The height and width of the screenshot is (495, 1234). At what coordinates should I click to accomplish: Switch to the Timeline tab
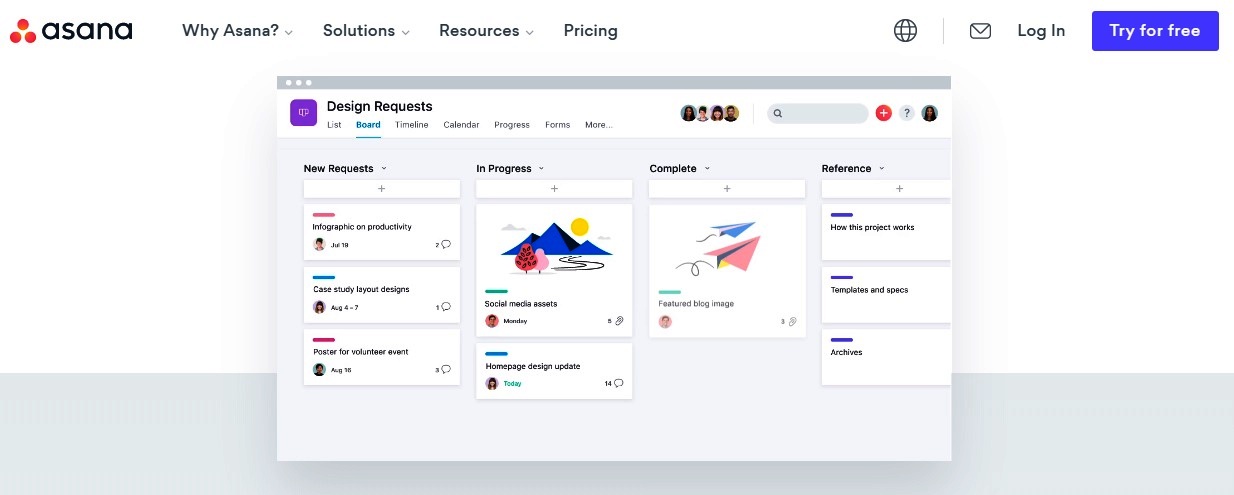pyautogui.click(x=411, y=125)
